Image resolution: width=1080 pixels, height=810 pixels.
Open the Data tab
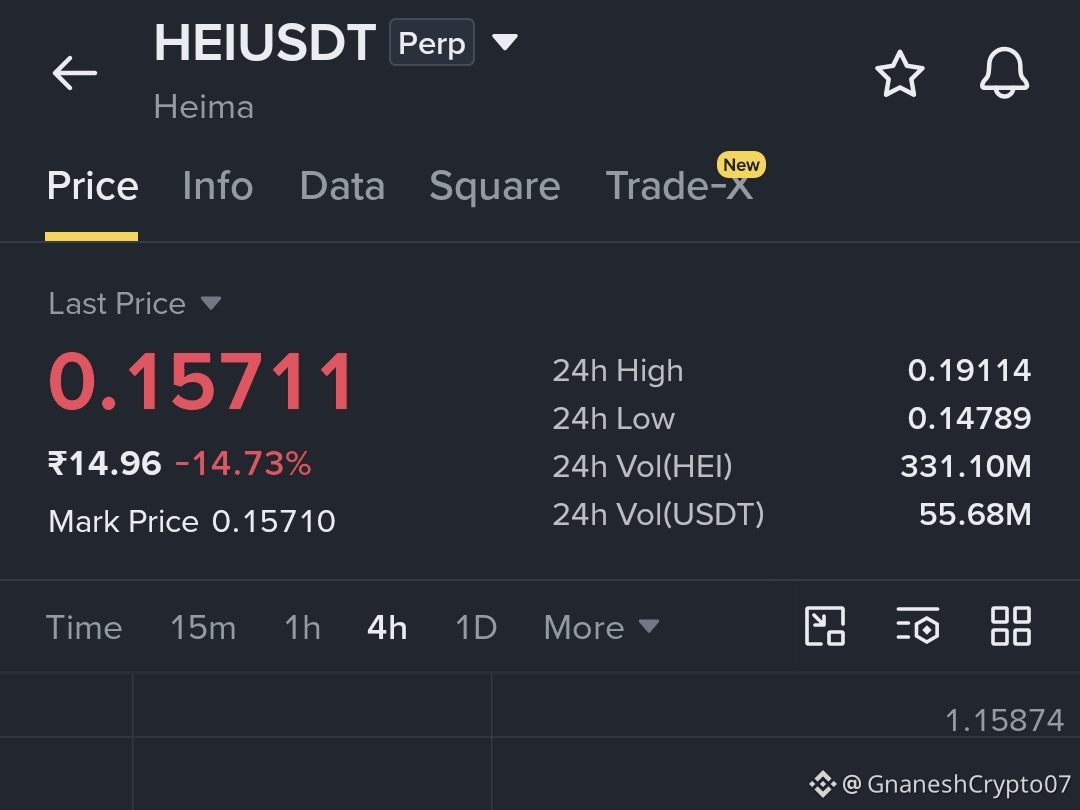[x=342, y=186]
